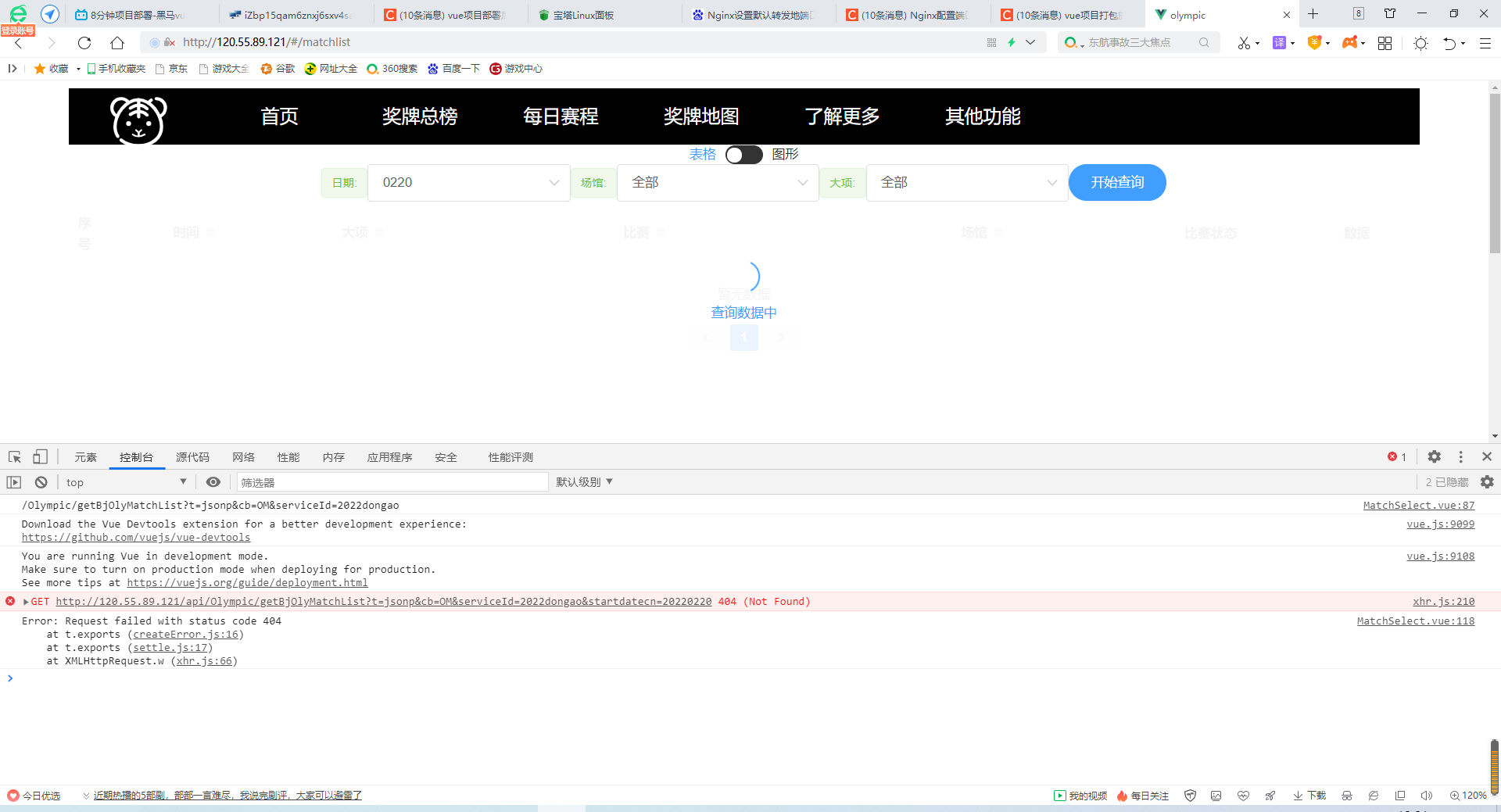Toggle the sound icon in status bar
Viewport: 1501px width, 812px height.
click(x=1427, y=796)
